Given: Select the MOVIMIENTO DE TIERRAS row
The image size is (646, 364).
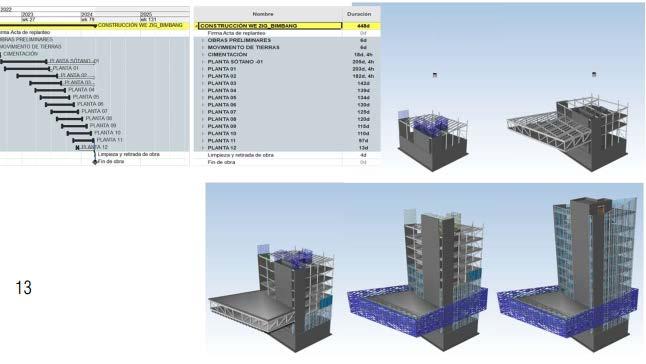Looking at the screenshot, I should pos(287,47).
